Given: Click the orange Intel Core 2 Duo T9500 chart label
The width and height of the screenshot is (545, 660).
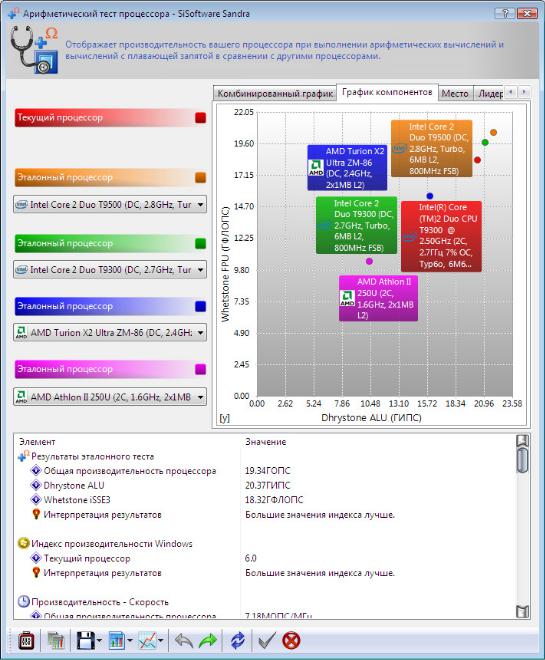Looking at the screenshot, I should point(432,148).
